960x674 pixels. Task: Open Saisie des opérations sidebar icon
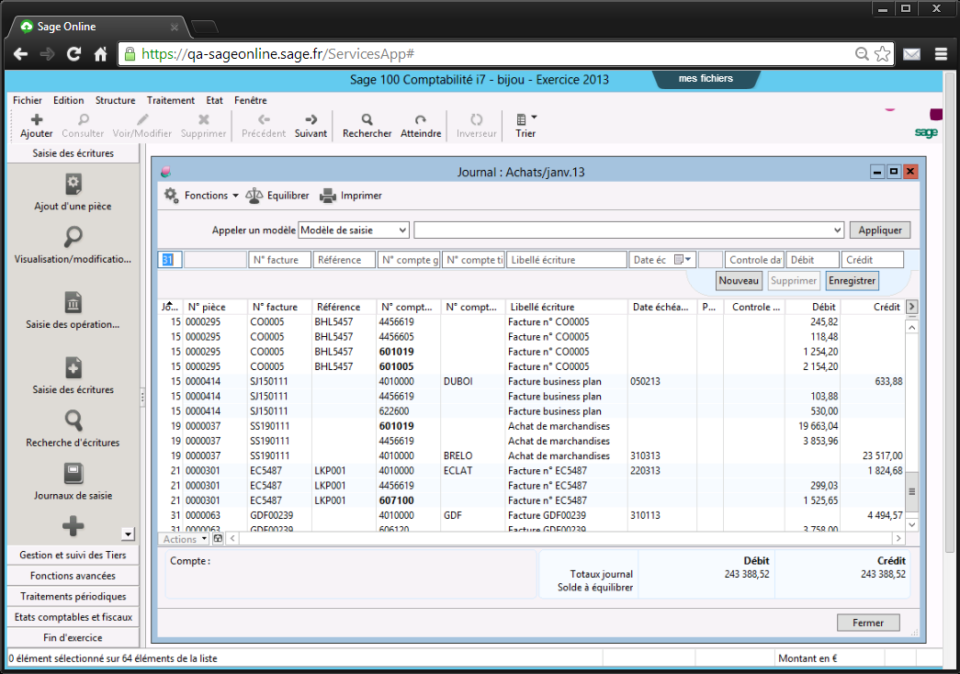tap(73, 302)
